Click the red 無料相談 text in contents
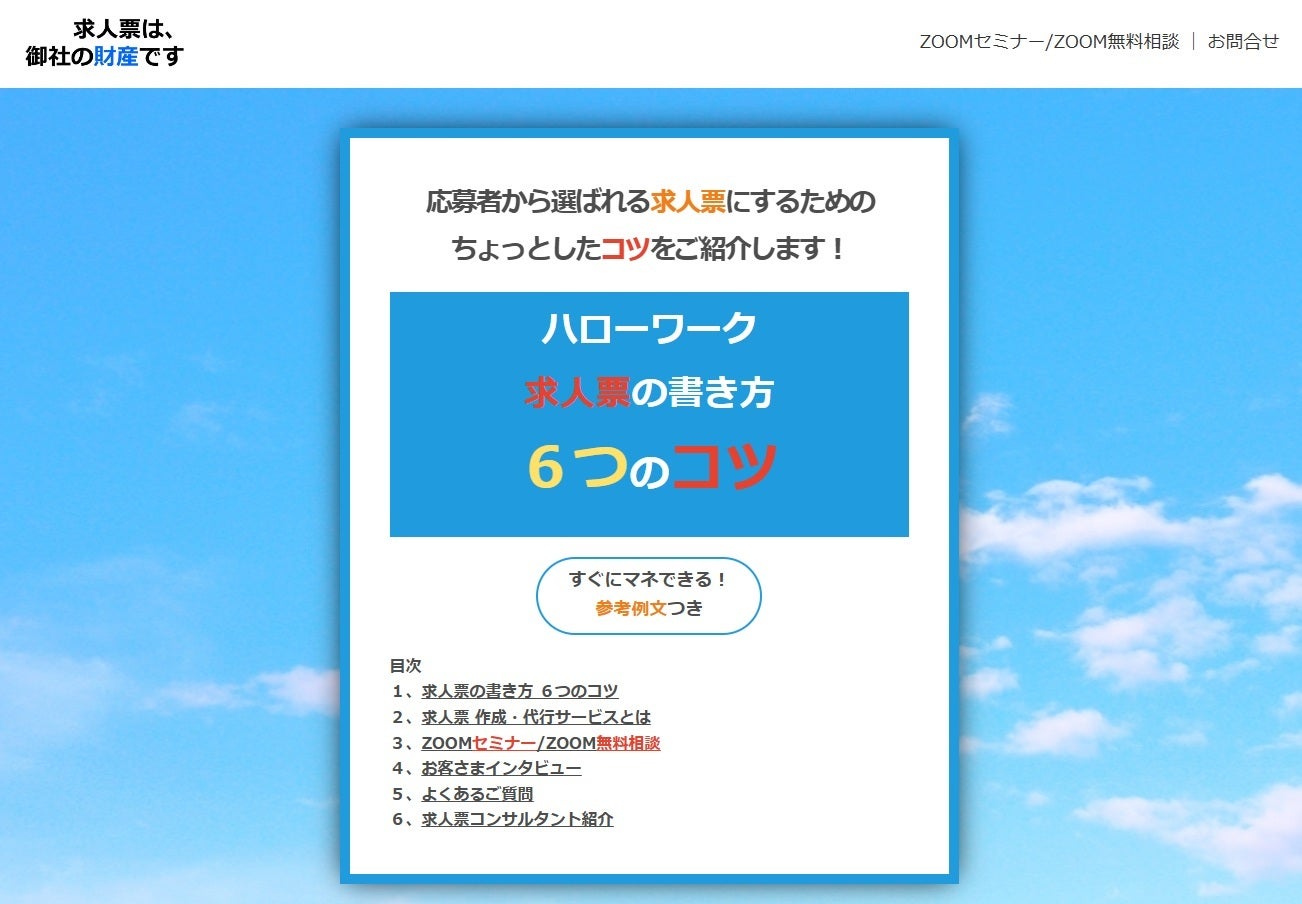This screenshot has height=904, width=1302. click(628, 743)
